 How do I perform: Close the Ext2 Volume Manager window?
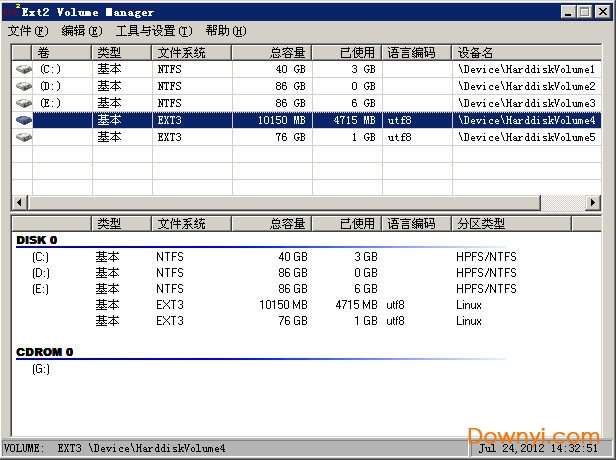603,12
